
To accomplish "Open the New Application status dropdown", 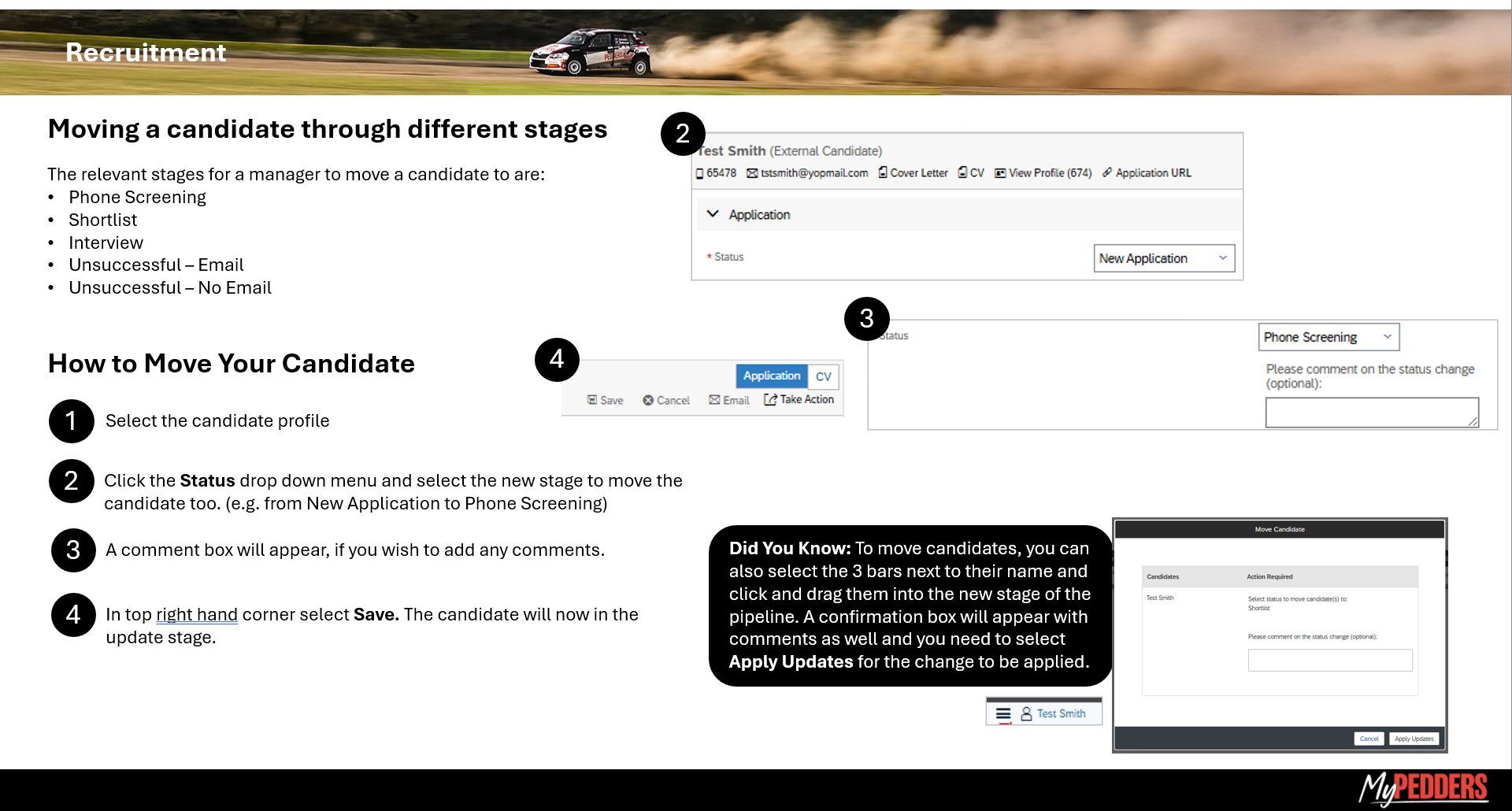I will 1163,258.
